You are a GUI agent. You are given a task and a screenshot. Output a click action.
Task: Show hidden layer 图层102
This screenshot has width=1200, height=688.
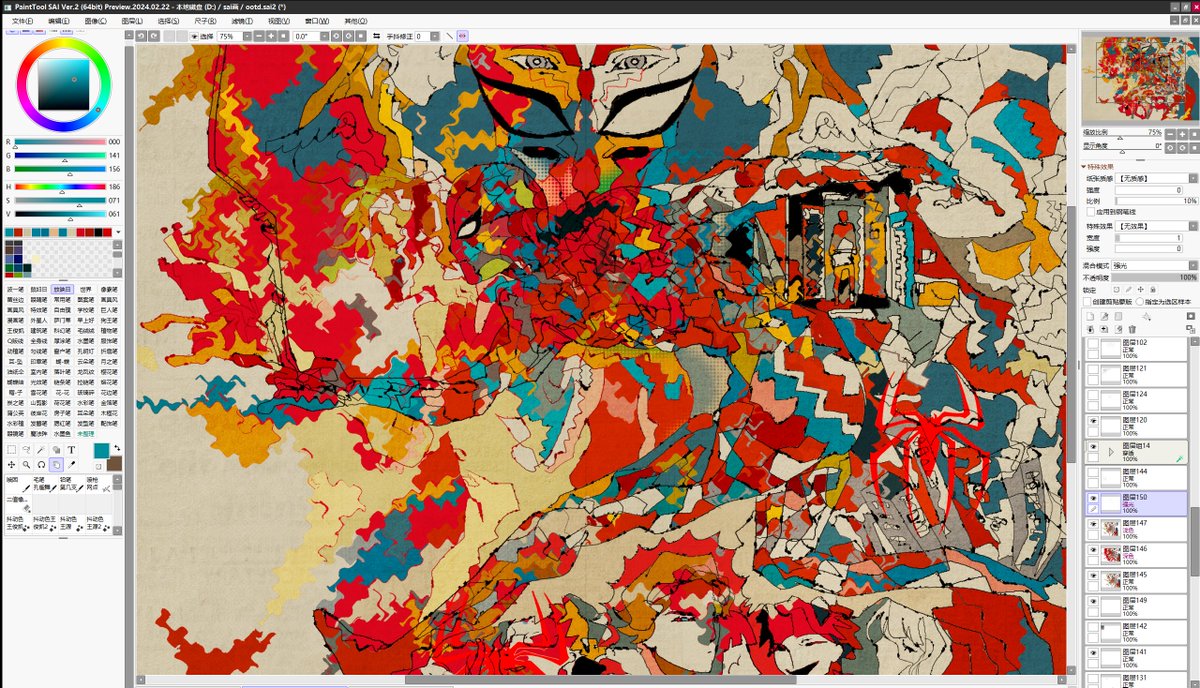coord(1093,343)
